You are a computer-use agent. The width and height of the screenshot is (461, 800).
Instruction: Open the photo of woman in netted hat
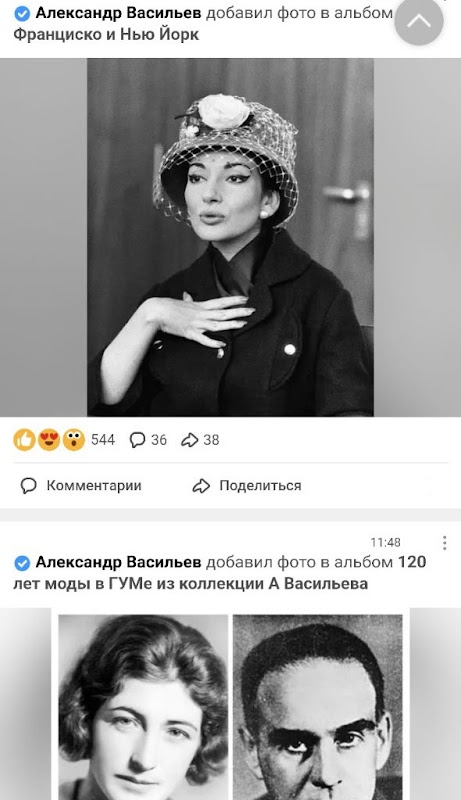[230, 237]
